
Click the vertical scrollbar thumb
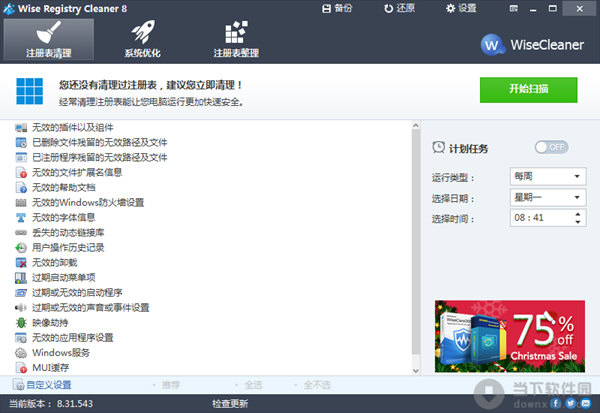coord(416,242)
